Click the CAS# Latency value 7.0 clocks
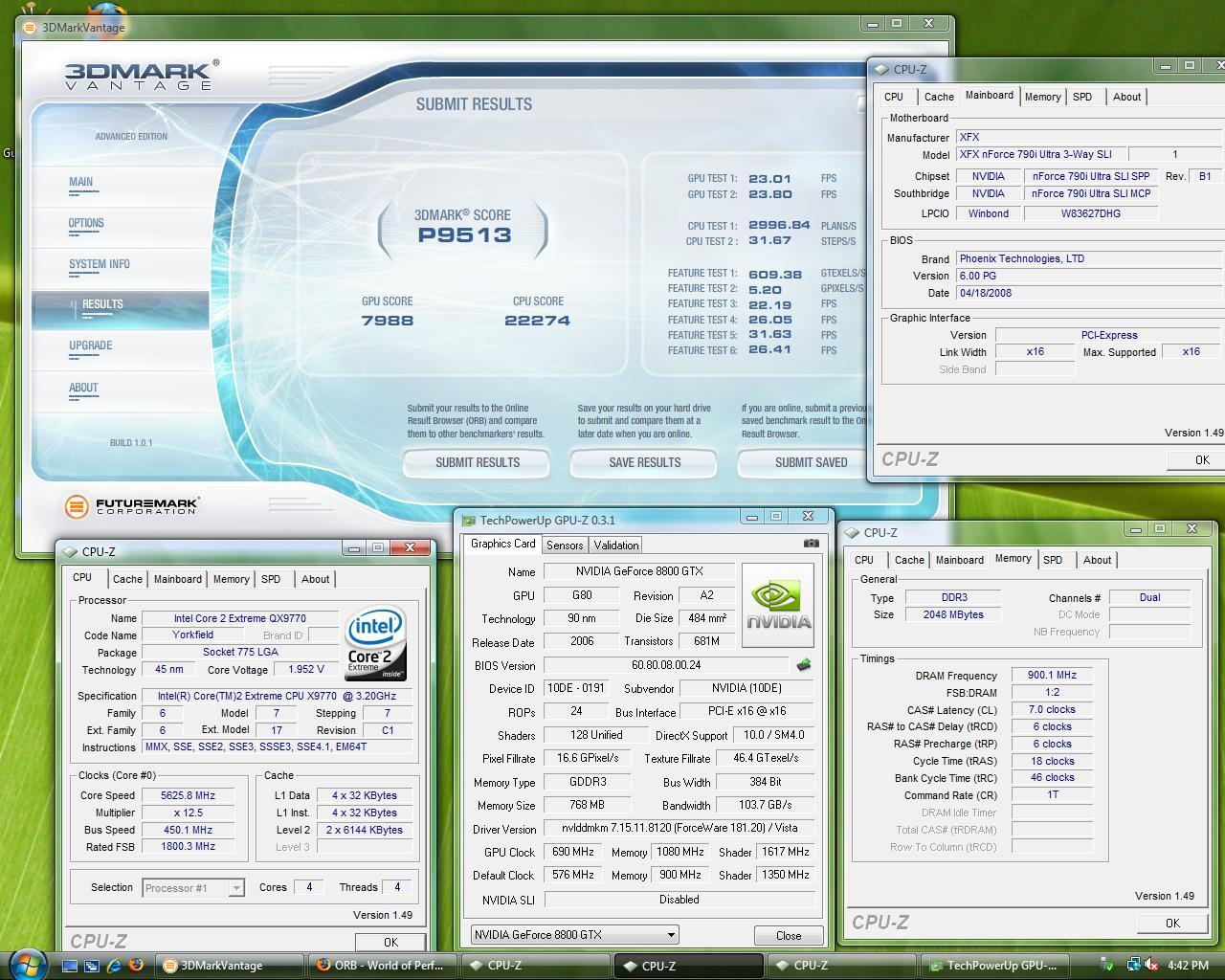The width and height of the screenshot is (1225, 980). (1052, 709)
